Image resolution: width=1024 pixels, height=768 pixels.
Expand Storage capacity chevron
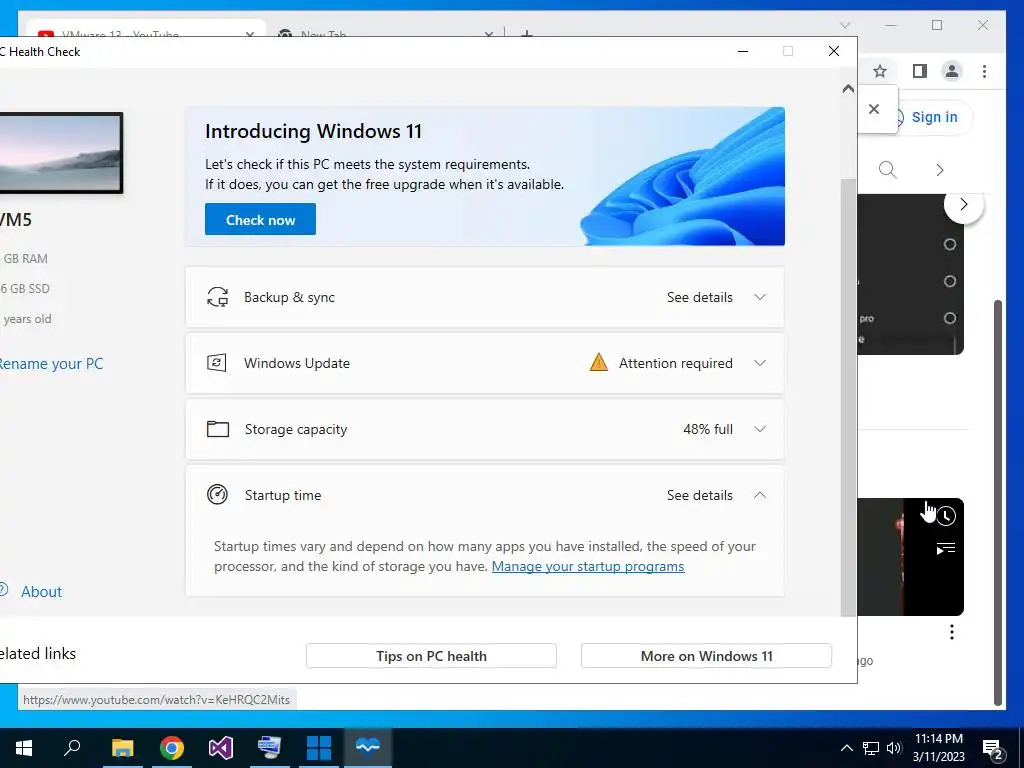760,429
